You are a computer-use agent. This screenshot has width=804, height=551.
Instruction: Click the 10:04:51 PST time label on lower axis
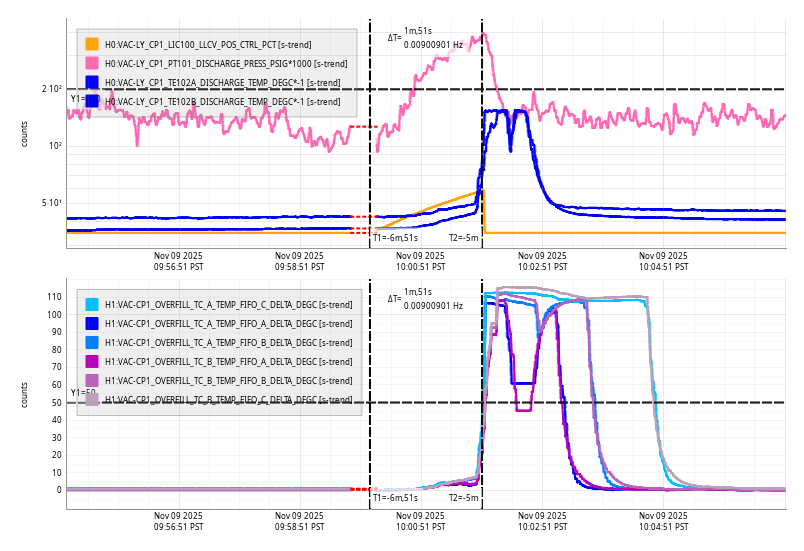pyautogui.click(x=664, y=520)
